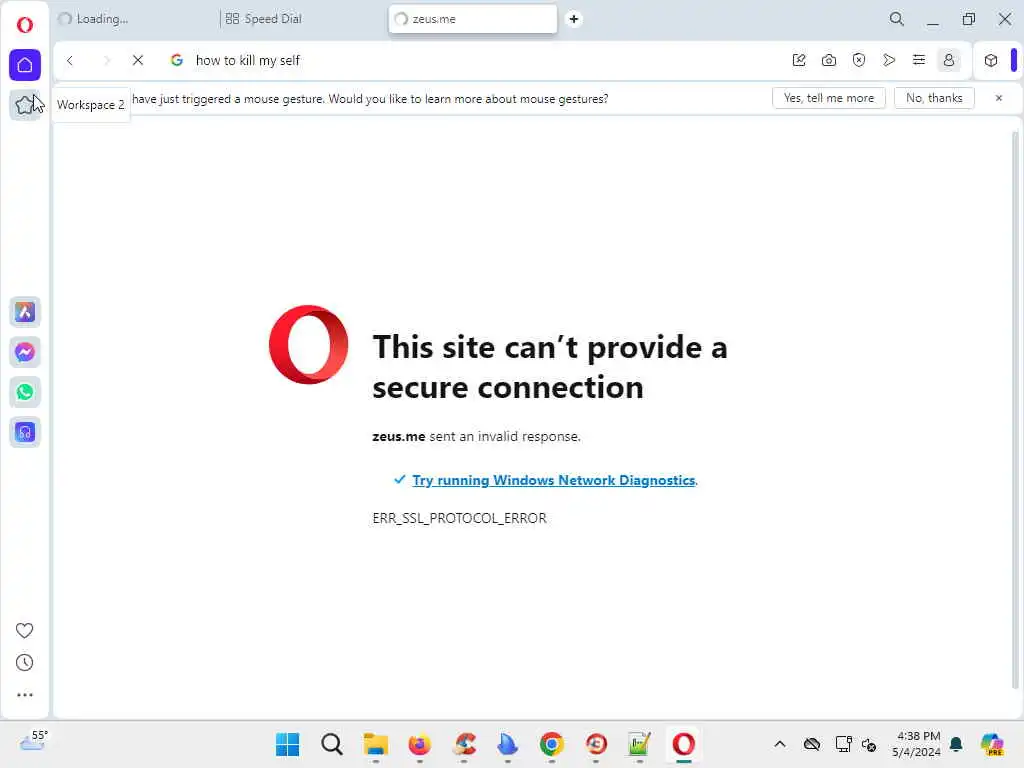Screen dimensions: 1024x768
Task: Add a new tab with plus button
Action: click(573, 19)
